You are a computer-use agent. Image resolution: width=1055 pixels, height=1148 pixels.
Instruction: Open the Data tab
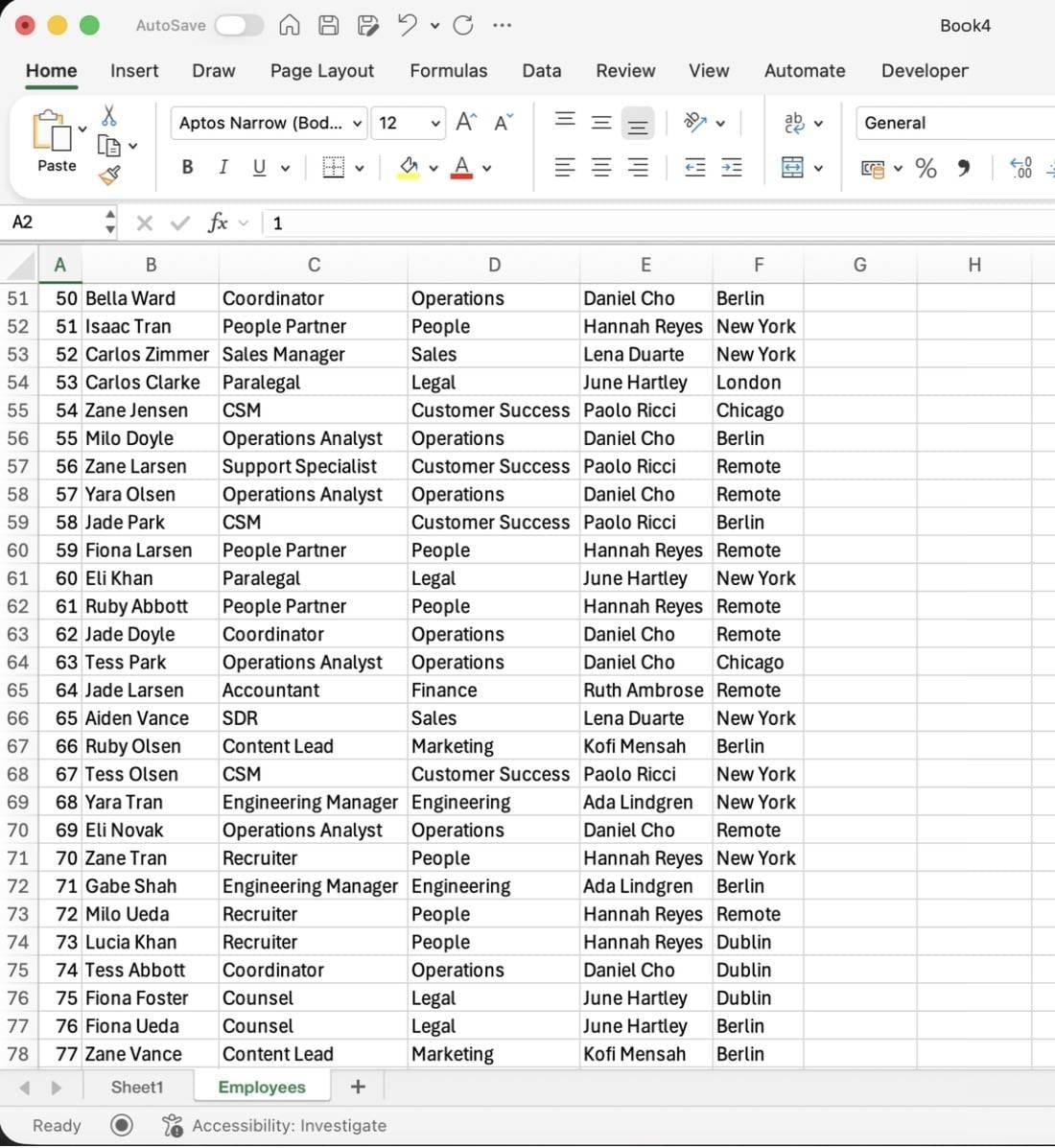click(x=542, y=71)
